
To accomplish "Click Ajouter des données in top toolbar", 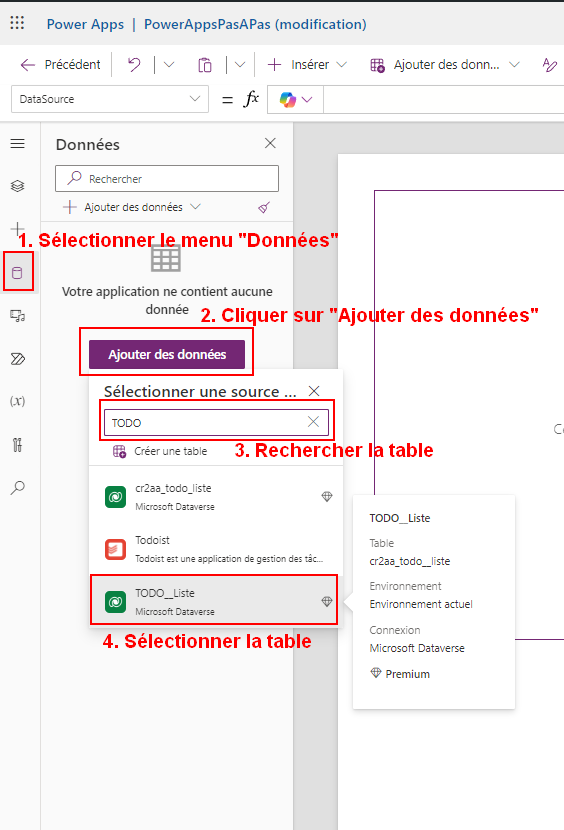I will click(435, 65).
